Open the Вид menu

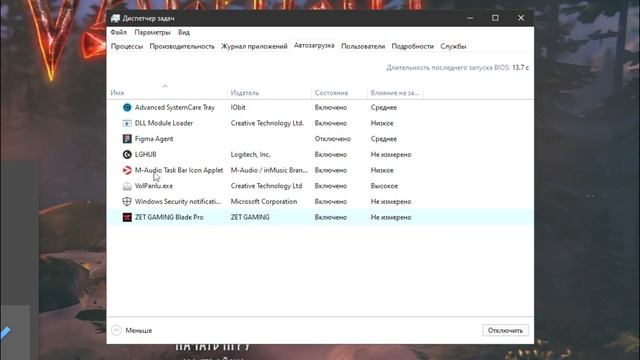click(184, 32)
